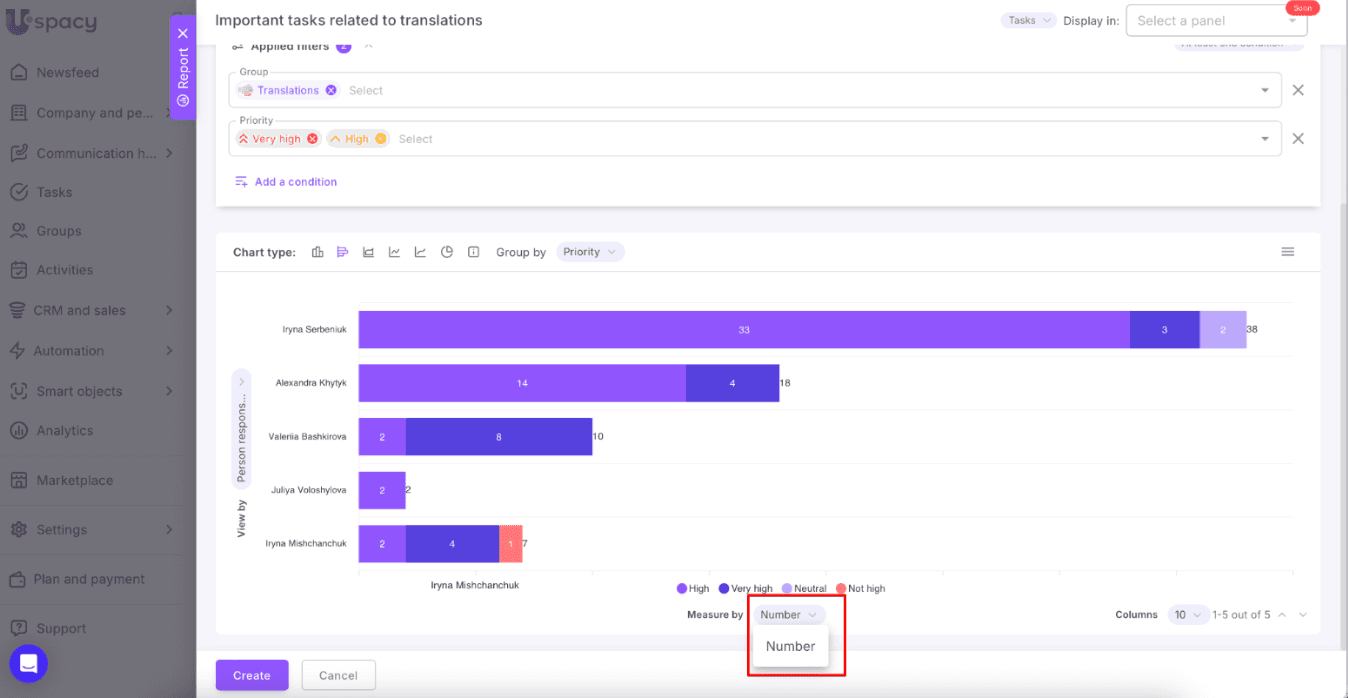This screenshot has height=698, width=1348.
Task: Click the Groups people sidebar icon
Action: 18,231
